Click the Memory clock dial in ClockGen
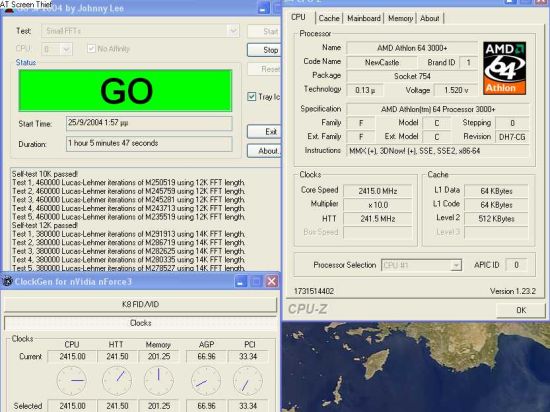Screen dimensions: 550x412 159,381
